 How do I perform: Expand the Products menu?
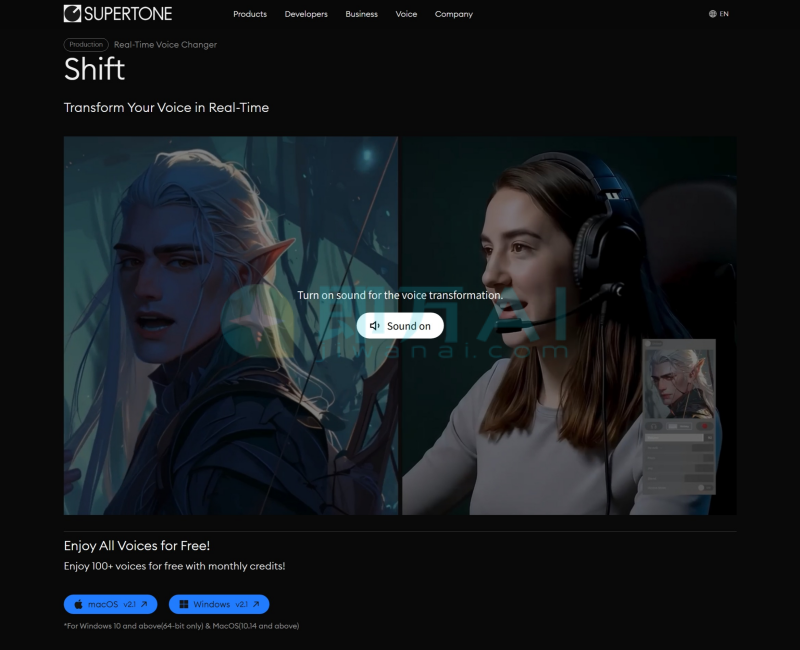tap(250, 14)
